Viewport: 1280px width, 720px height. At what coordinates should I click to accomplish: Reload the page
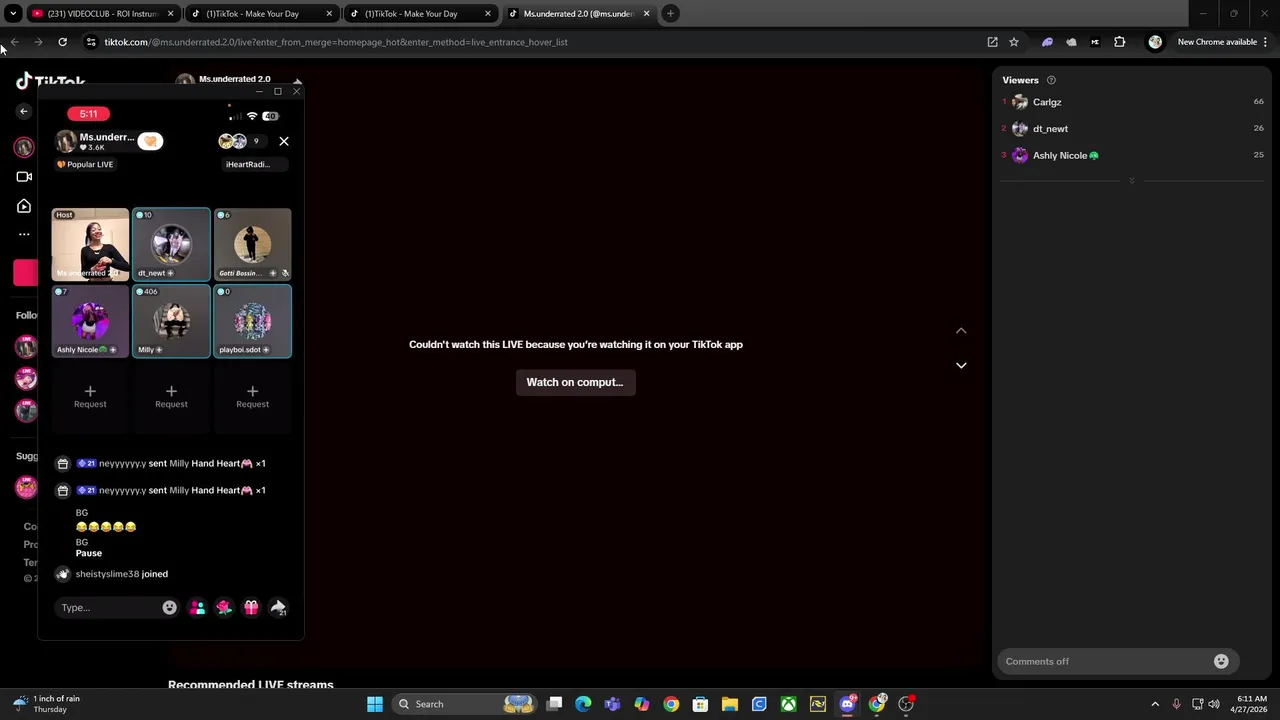tap(62, 42)
